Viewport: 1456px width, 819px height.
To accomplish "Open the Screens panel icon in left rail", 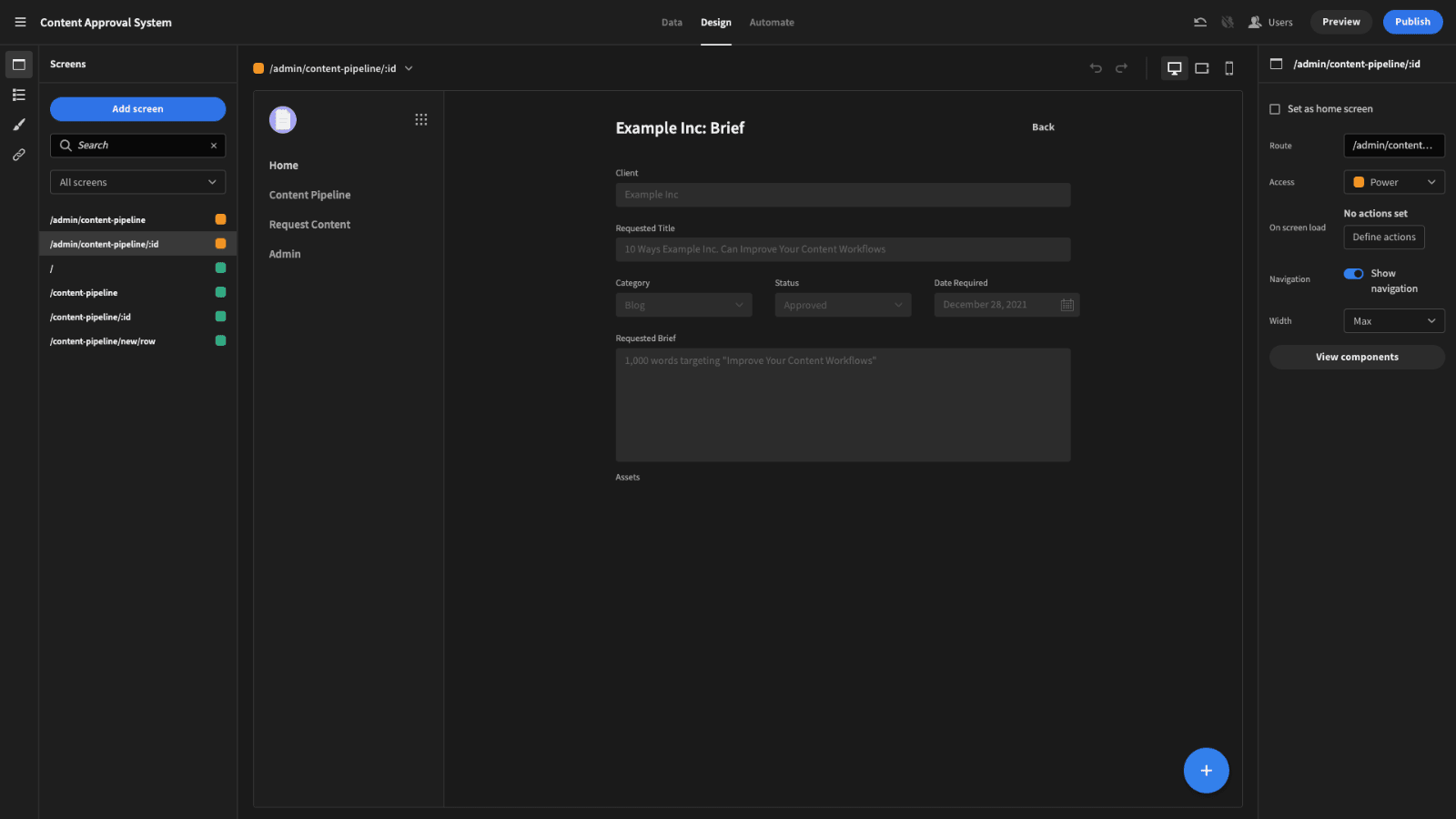I will 19,65.
